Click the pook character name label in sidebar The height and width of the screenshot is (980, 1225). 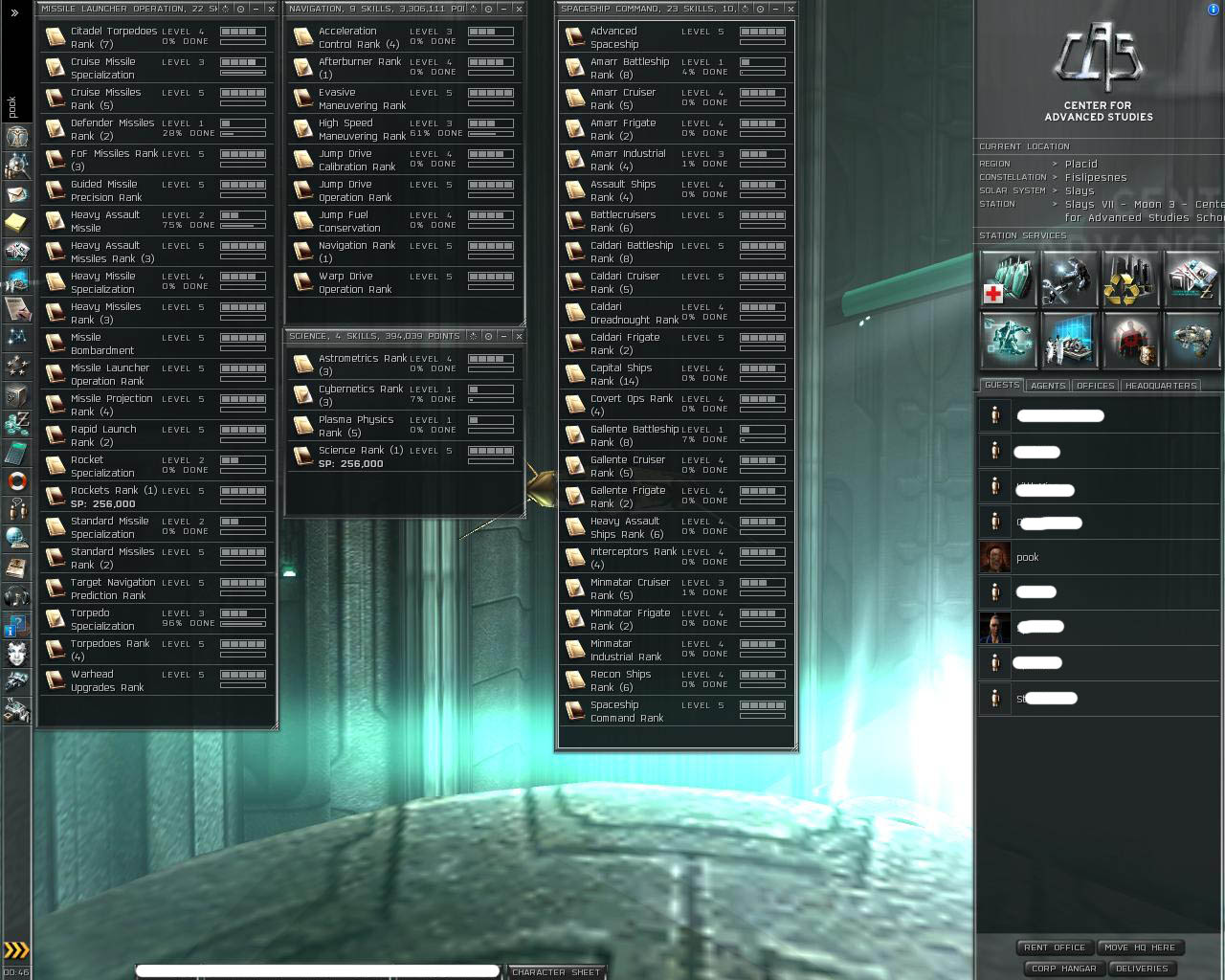[12, 106]
